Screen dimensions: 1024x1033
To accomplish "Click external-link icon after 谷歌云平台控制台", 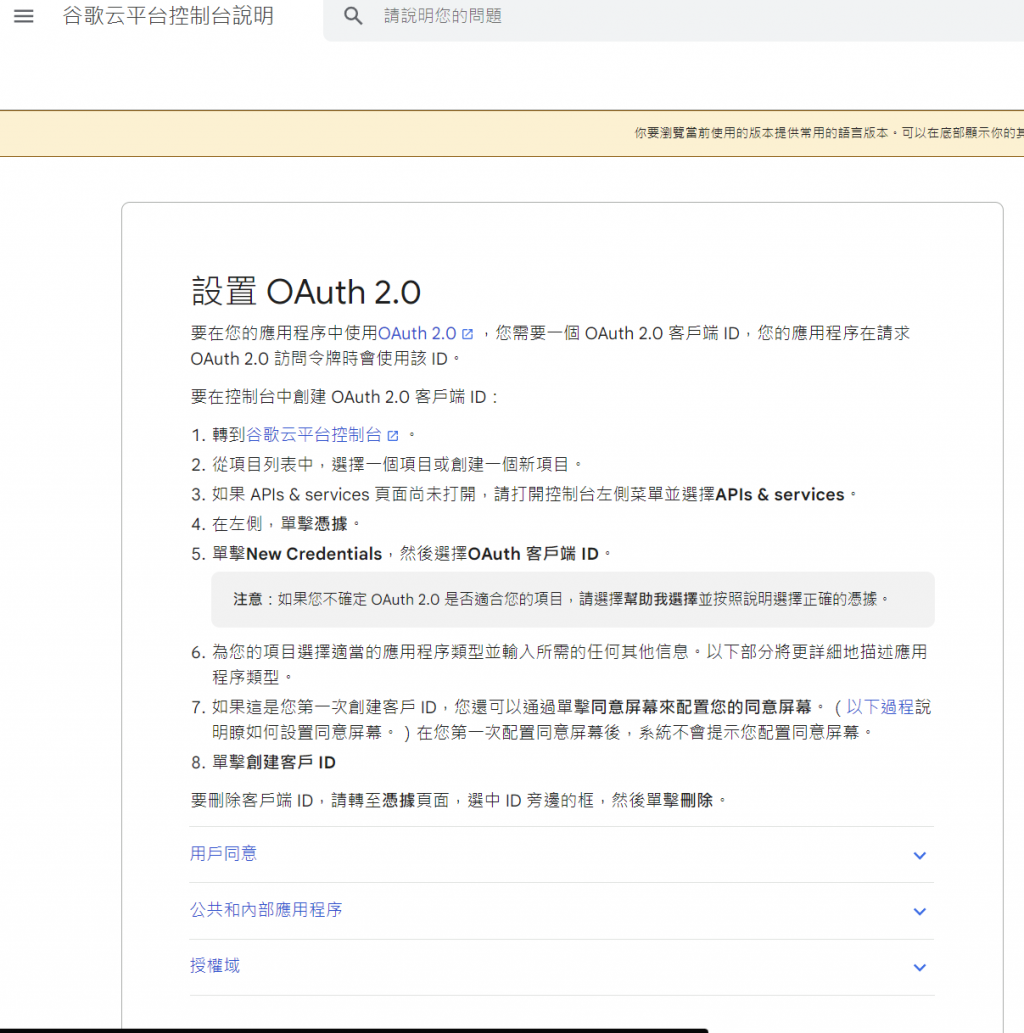I will (x=393, y=435).
